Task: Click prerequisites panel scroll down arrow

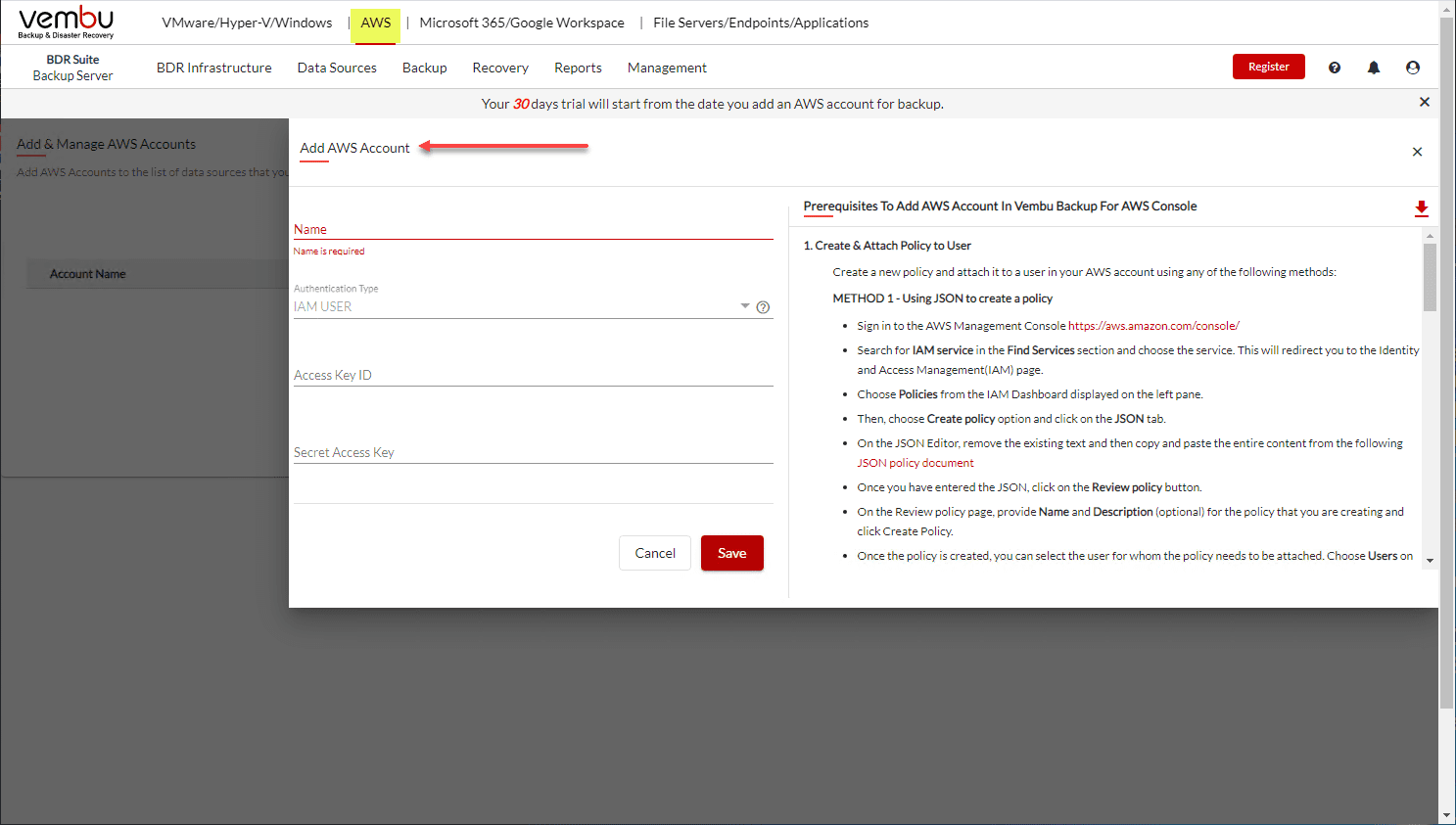Action: tap(1430, 561)
